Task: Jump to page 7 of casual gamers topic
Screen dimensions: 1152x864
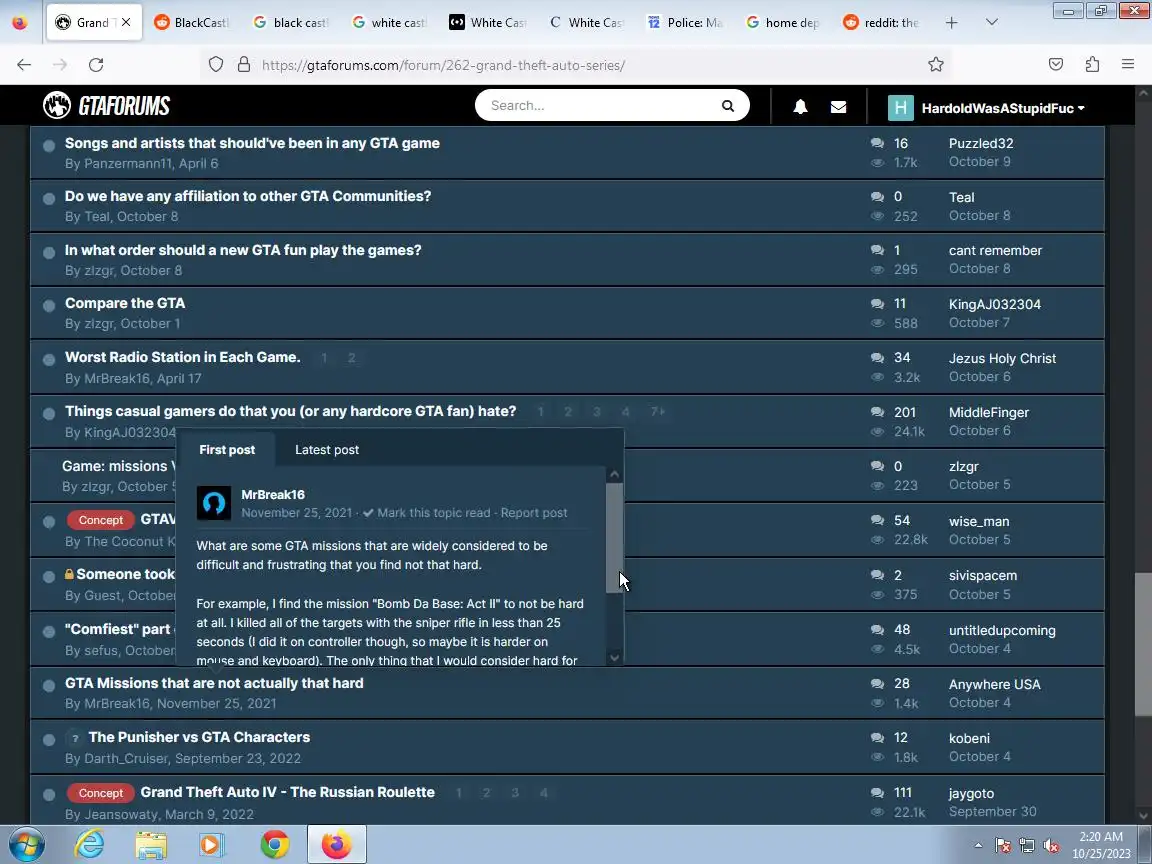Action: (x=658, y=411)
